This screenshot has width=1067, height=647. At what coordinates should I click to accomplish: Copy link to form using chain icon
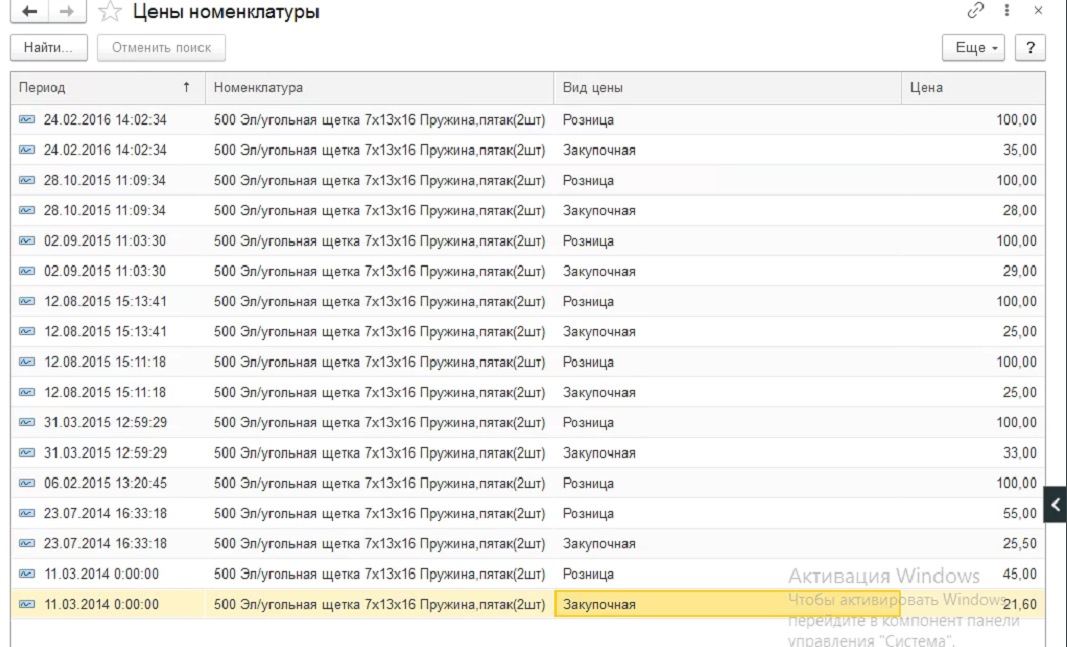(975, 10)
